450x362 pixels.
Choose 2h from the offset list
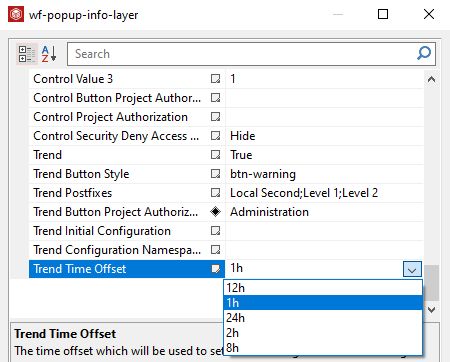323,333
